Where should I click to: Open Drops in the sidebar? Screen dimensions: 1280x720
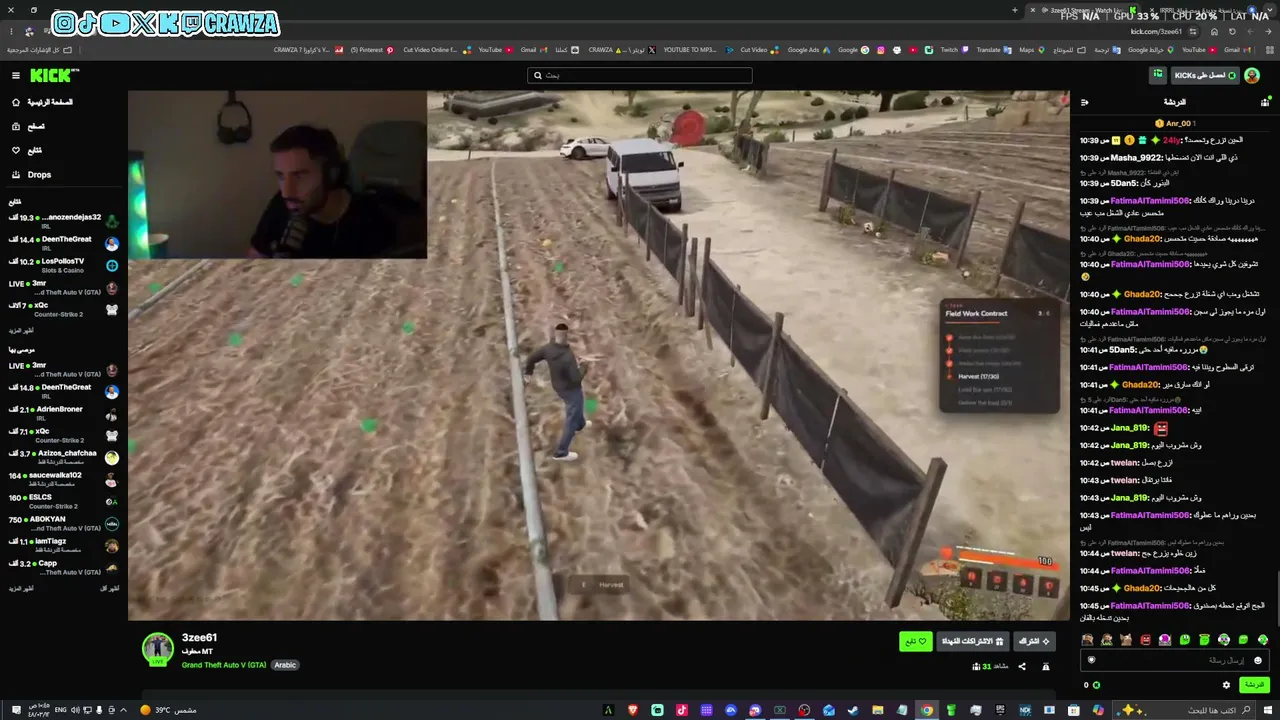tap(31, 174)
